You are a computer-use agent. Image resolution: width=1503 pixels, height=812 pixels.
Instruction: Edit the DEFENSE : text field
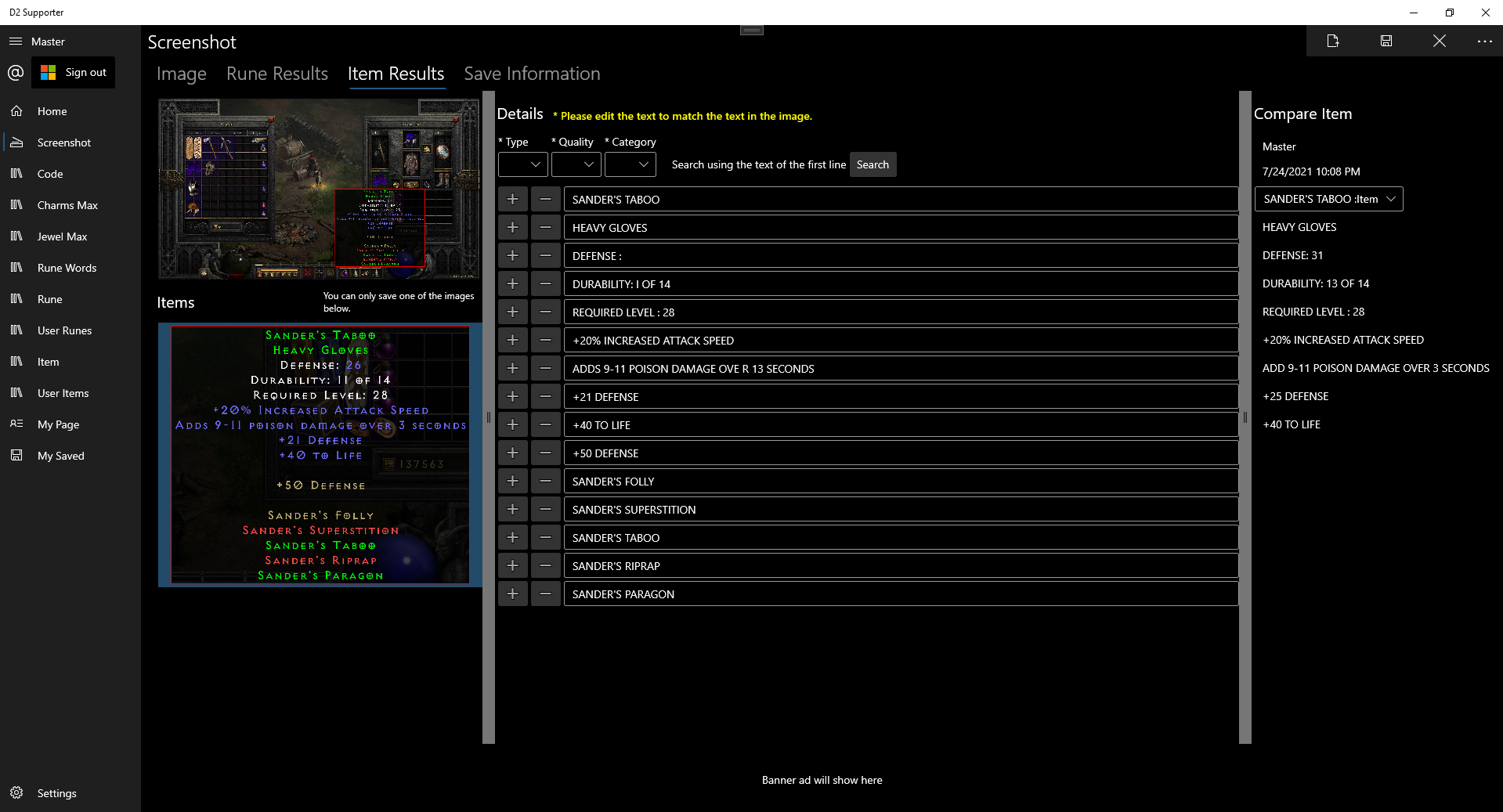901,256
